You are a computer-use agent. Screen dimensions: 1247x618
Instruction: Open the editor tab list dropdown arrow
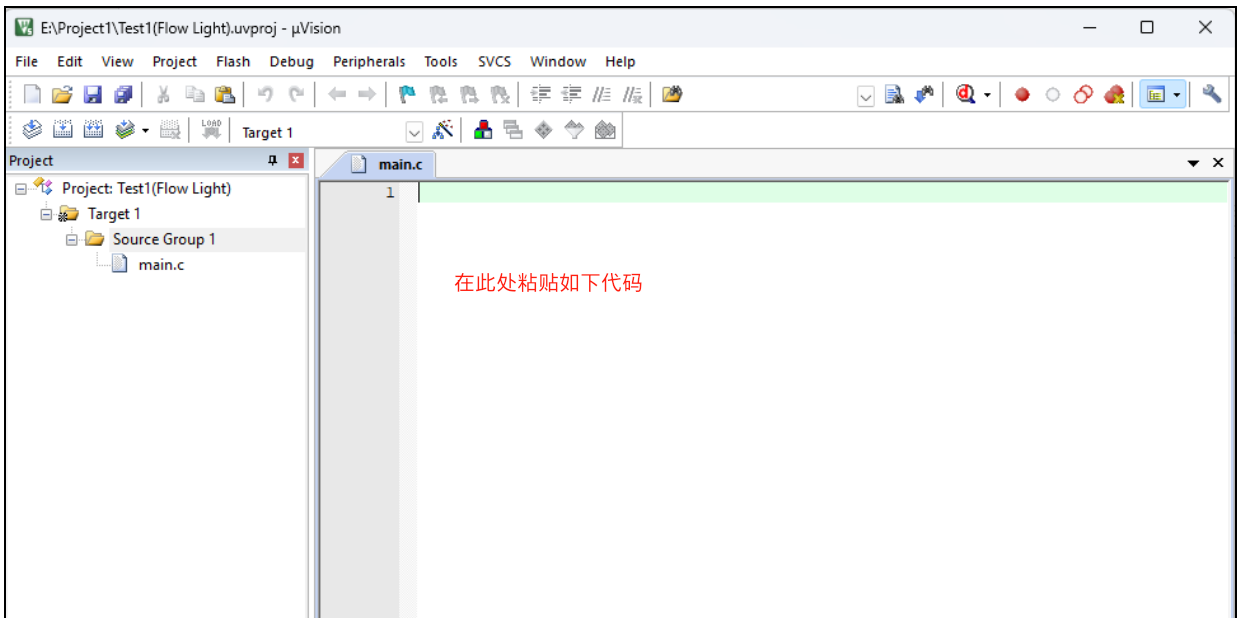[x=1193, y=163]
